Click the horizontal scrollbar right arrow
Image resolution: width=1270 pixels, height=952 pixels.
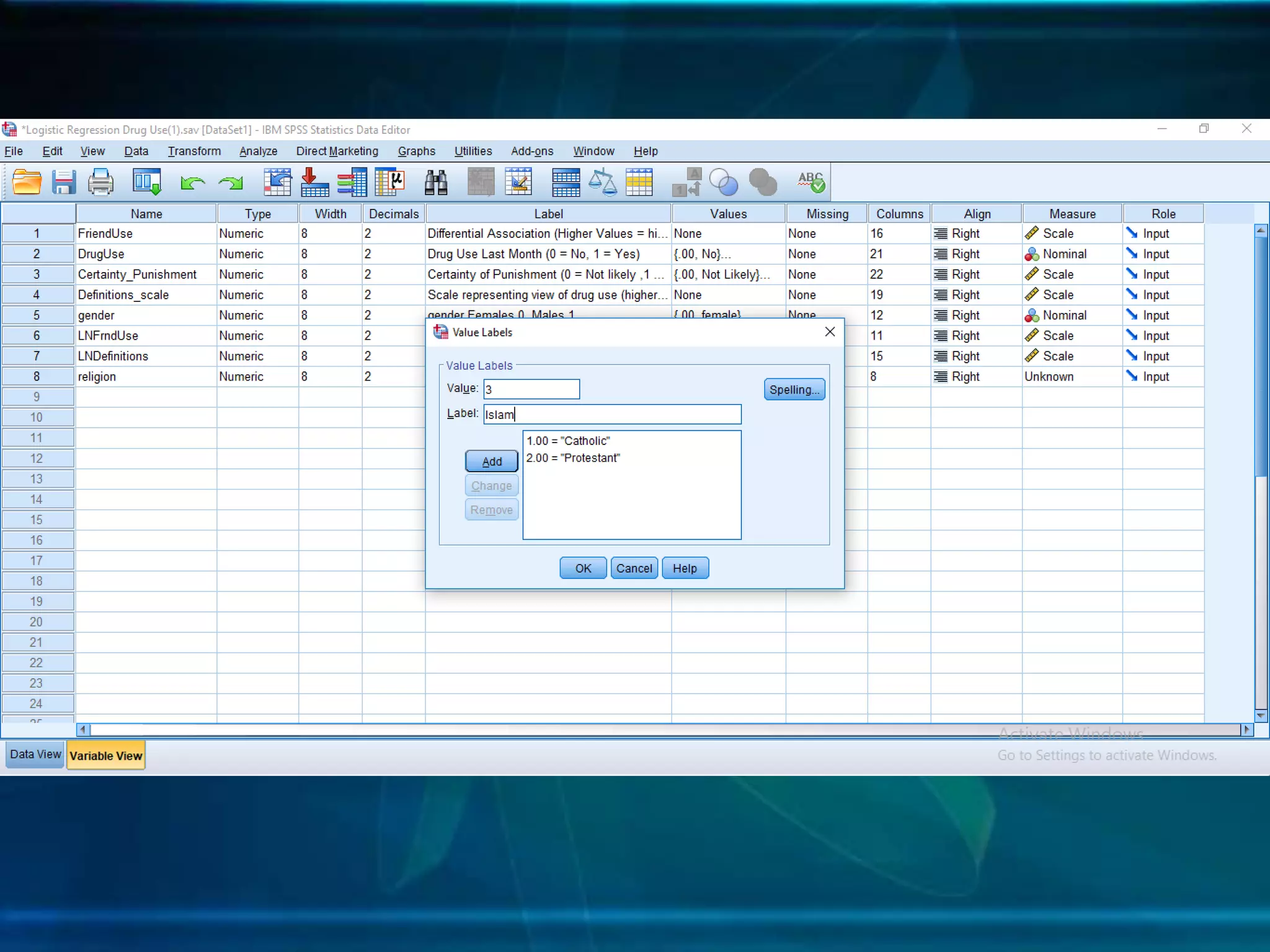click(x=1246, y=729)
